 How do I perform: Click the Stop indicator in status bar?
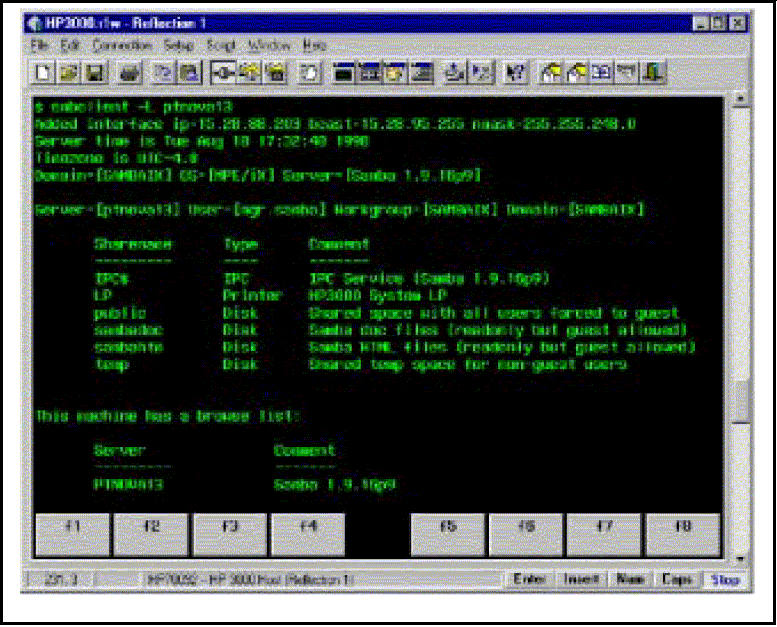tap(725, 579)
